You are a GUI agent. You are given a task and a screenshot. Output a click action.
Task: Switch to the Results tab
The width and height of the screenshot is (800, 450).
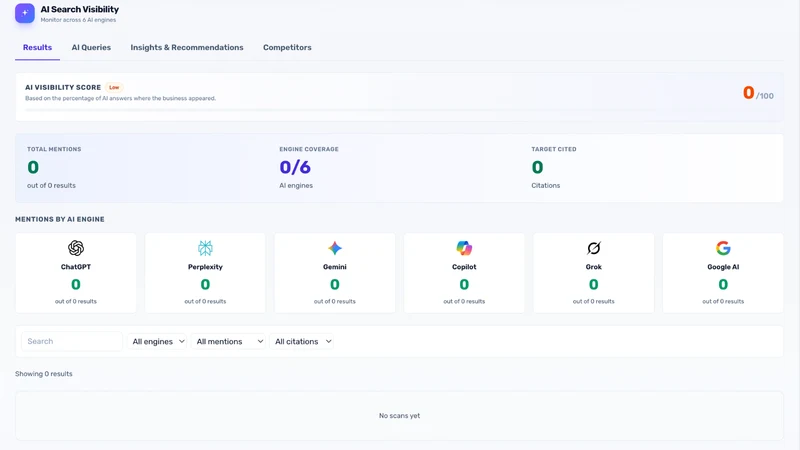(37, 47)
